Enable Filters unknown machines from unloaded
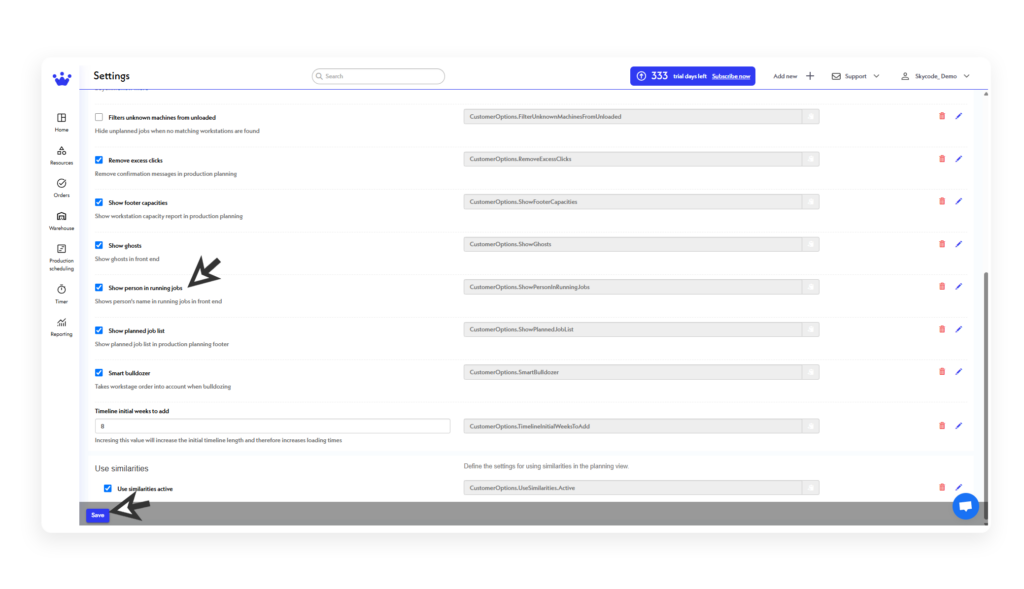Viewport: 1024px width, 589px height. [98, 117]
